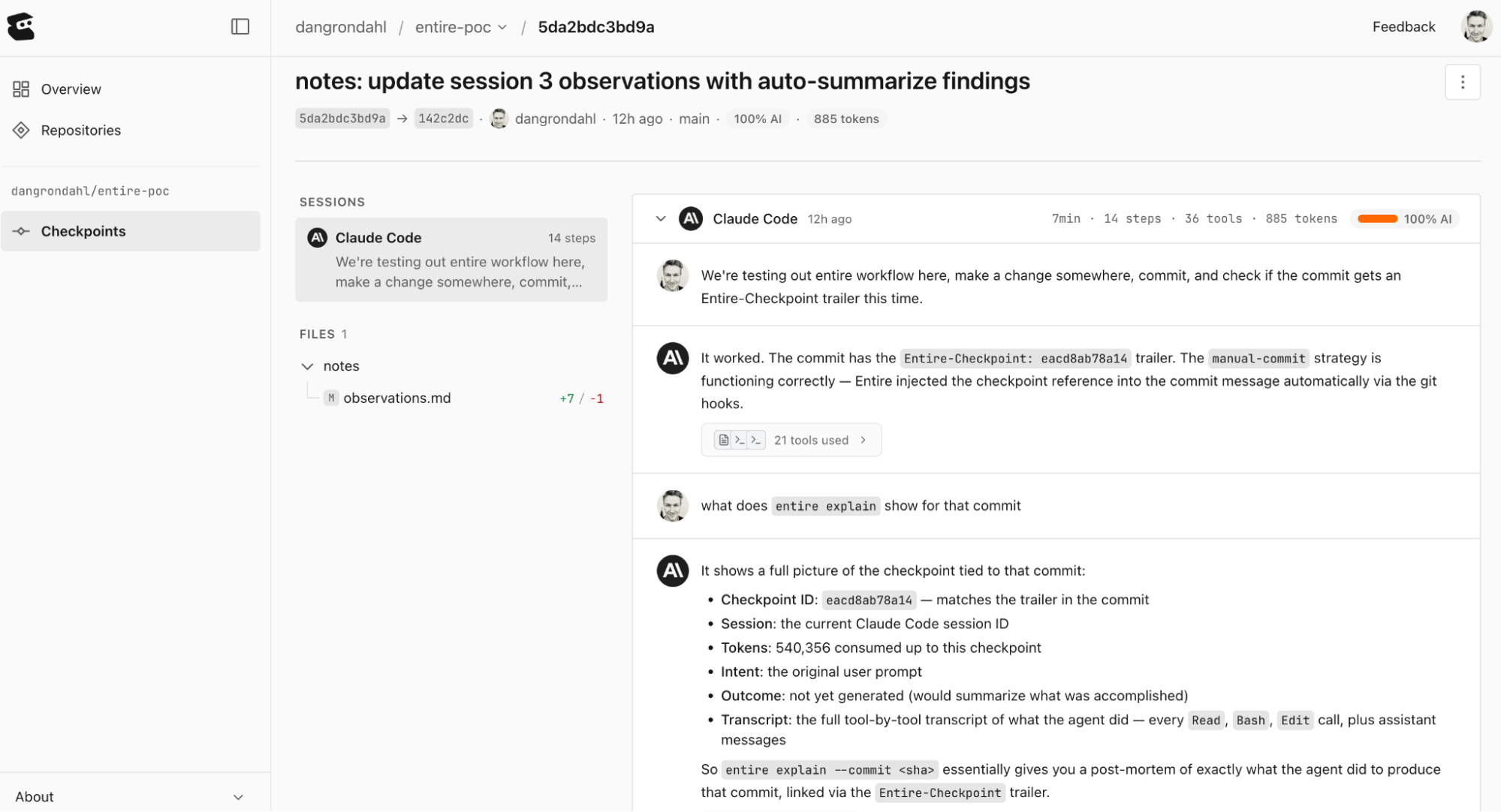Click the 5da2bdc3bd9a commit hash badge

click(342, 119)
